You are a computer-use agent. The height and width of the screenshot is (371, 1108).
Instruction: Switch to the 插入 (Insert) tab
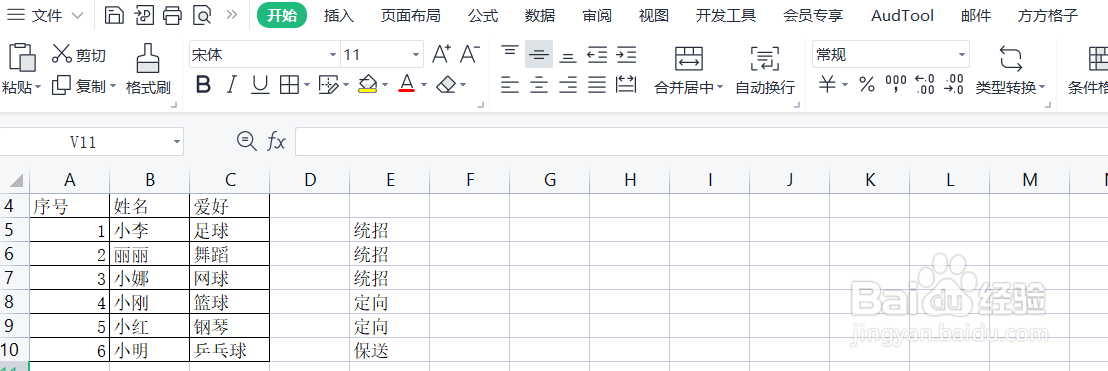[x=339, y=15]
